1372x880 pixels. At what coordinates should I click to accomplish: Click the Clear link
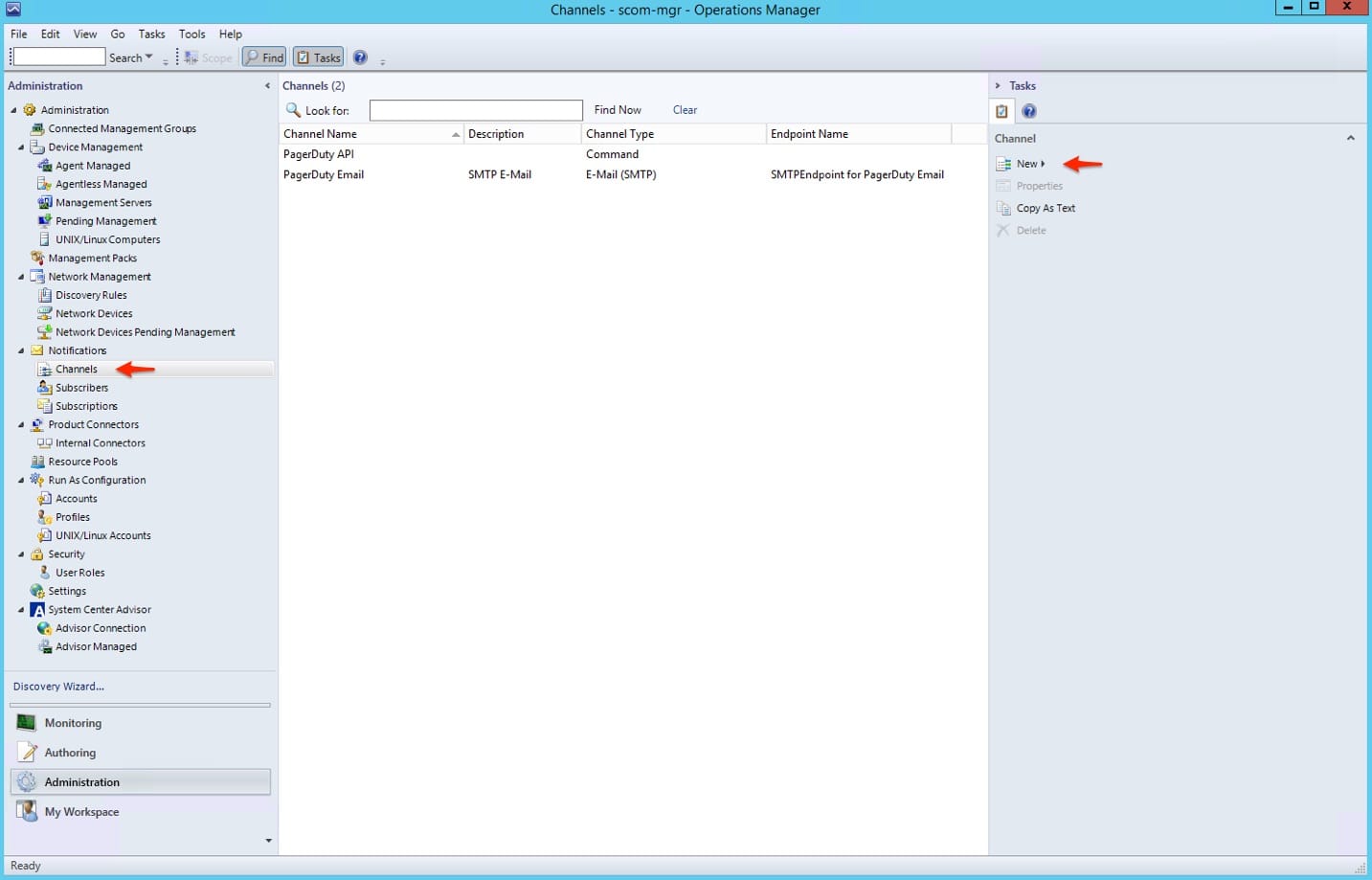pos(686,110)
